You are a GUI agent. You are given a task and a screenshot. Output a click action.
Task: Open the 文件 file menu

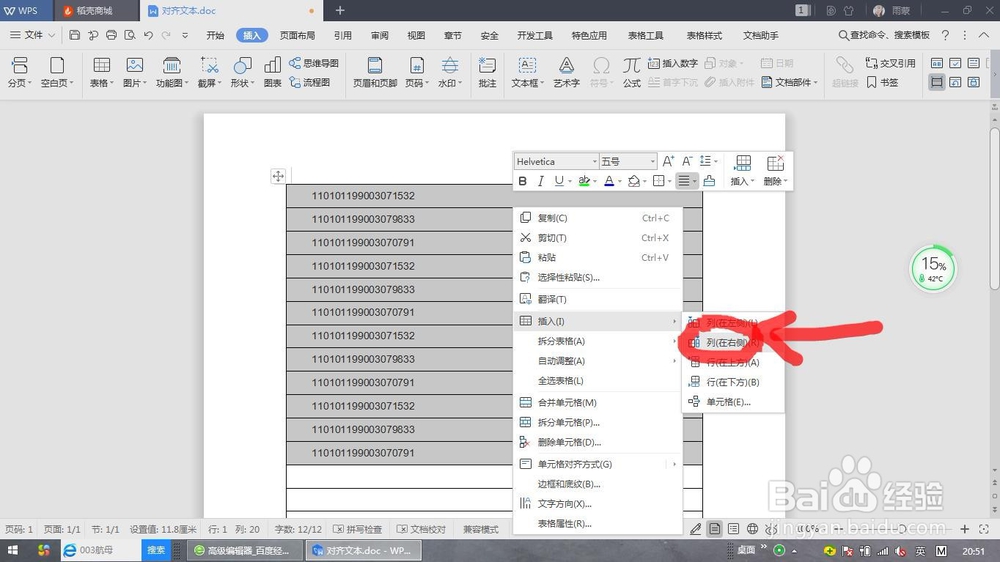tap(31, 35)
